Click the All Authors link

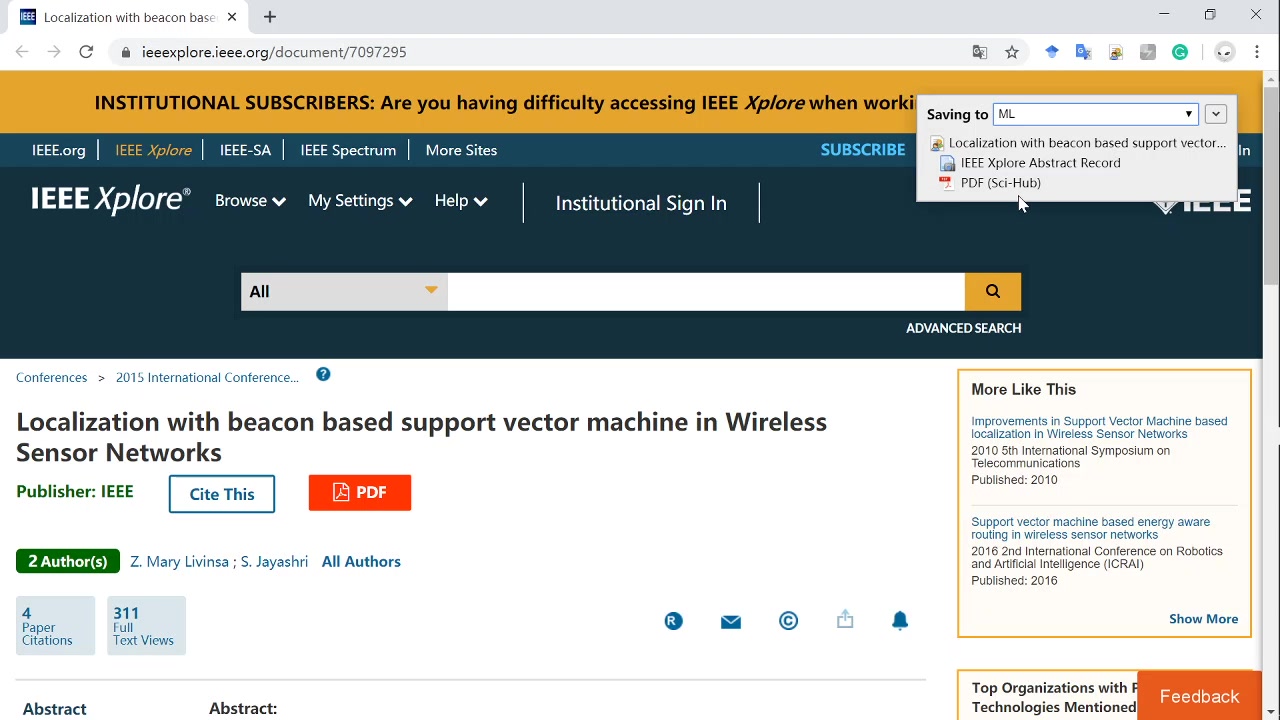coord(361,561)
